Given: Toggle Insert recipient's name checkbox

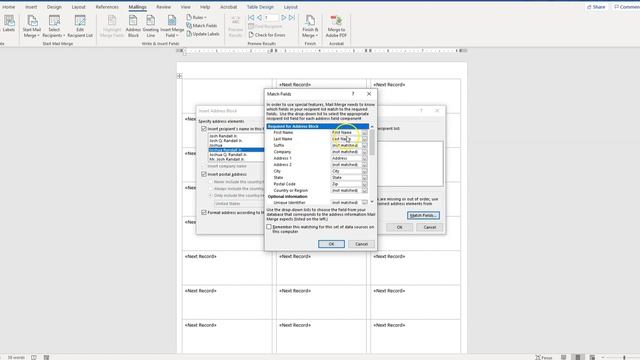Looking at the screenshot, I should pyautogui.click(x=204, y=129).
